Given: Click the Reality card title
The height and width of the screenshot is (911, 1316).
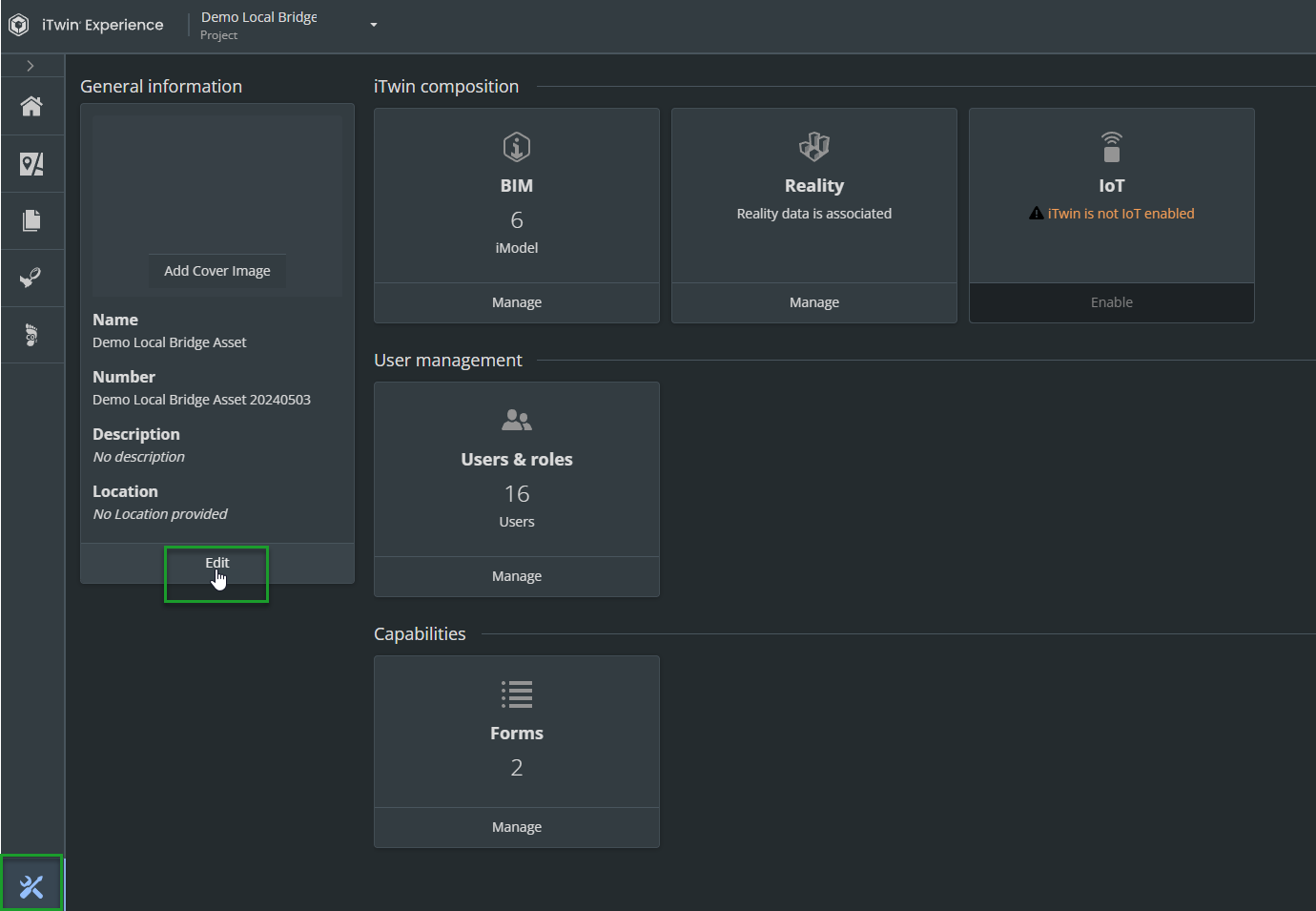Looking at the screenshot, I should tap(814, 186).
